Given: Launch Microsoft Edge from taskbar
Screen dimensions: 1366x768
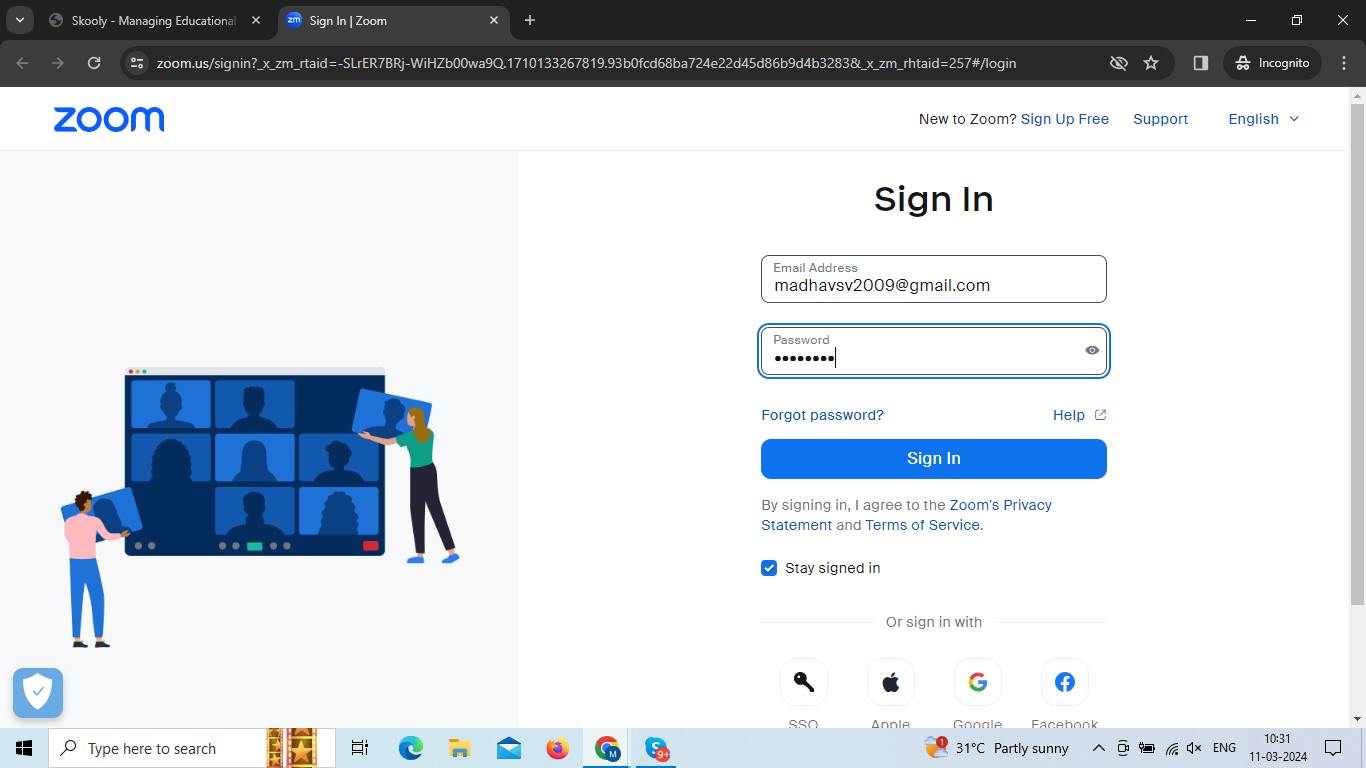Looking at the screenshot, I should pos(410,748).
